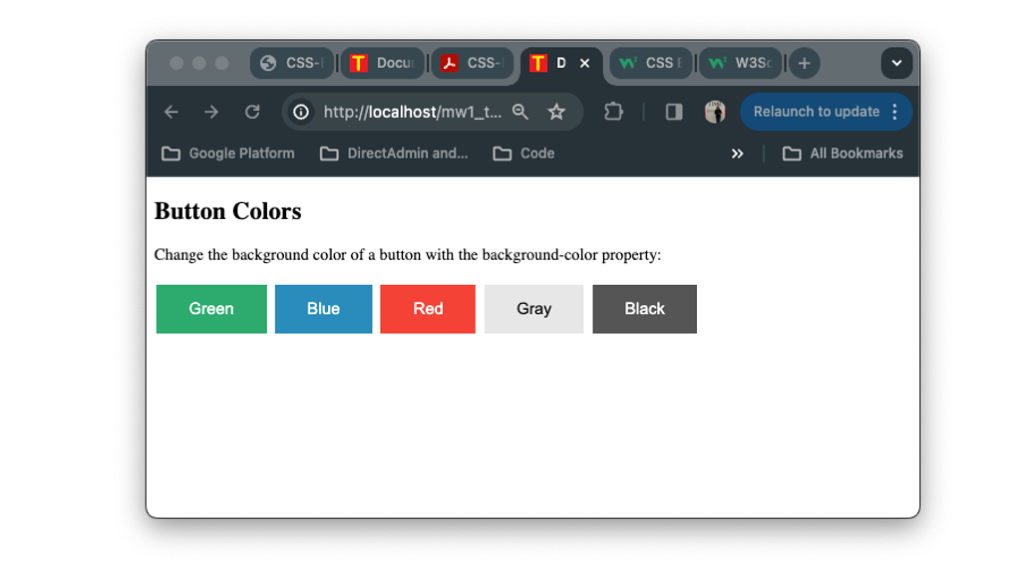Open the All Bookmarks folder
1024x576 pixels.
point(842,154)
